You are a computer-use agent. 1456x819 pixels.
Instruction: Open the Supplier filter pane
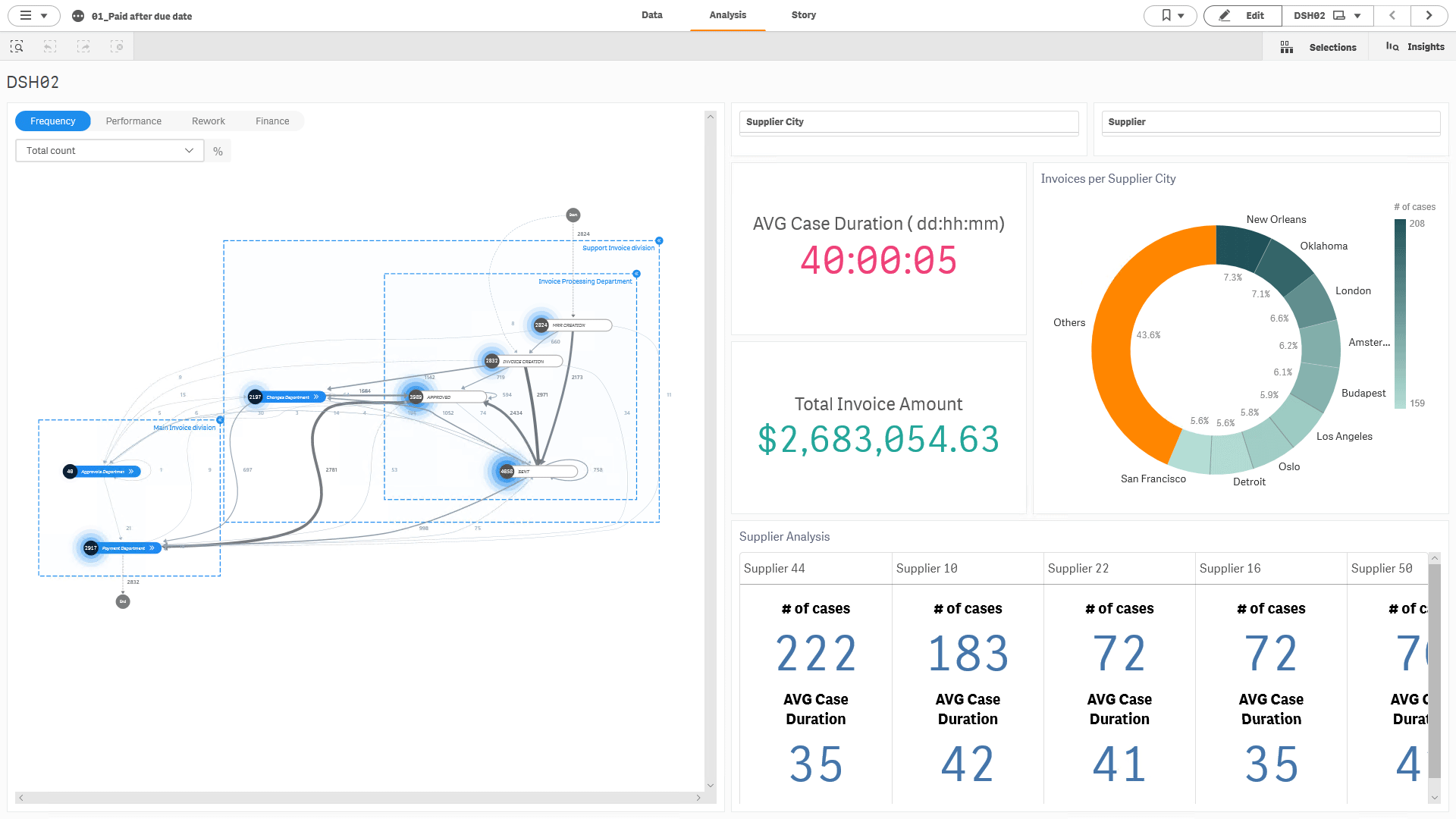click(x=1270, y=122)
